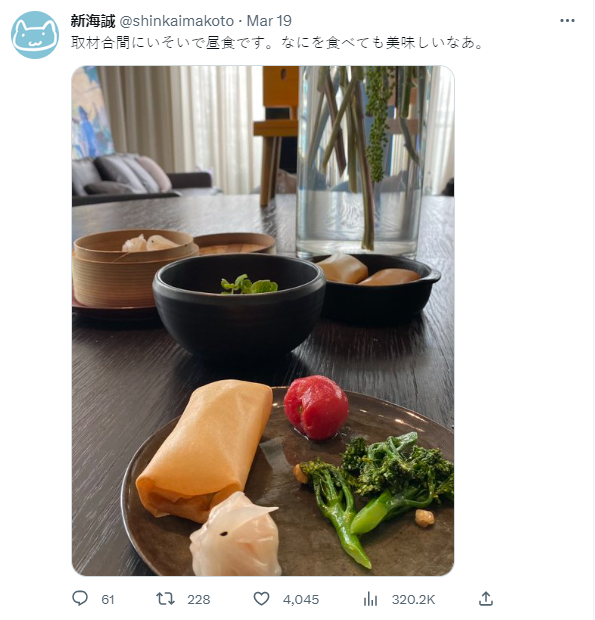The image size is (595, 620).
Task: Click the view count 320.2K
Action: [x=414, y=599]
